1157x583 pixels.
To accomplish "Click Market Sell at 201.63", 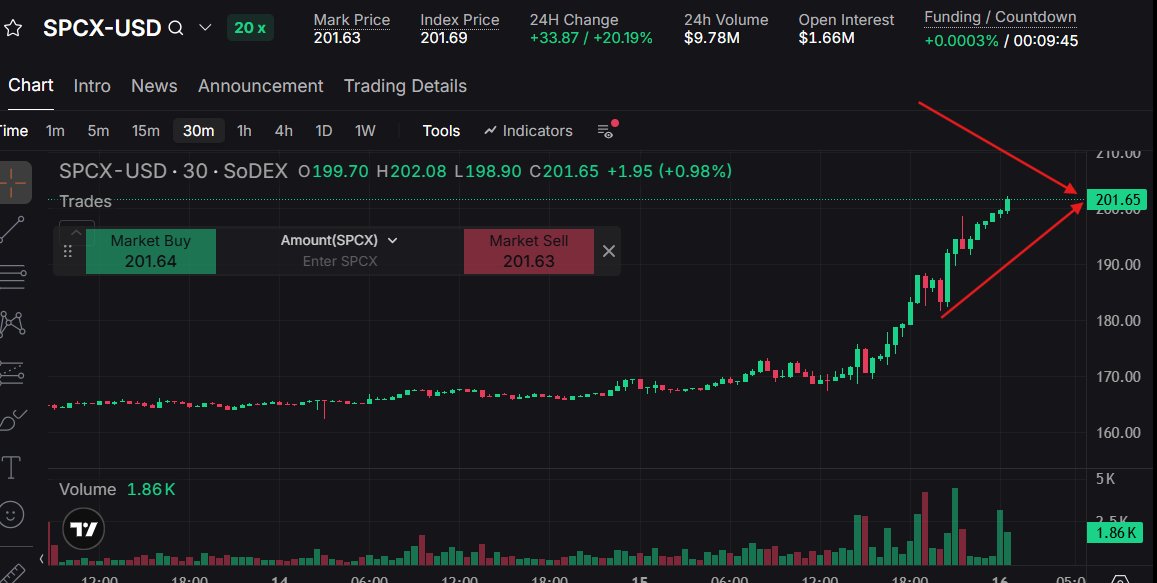I will pos(529,251).
